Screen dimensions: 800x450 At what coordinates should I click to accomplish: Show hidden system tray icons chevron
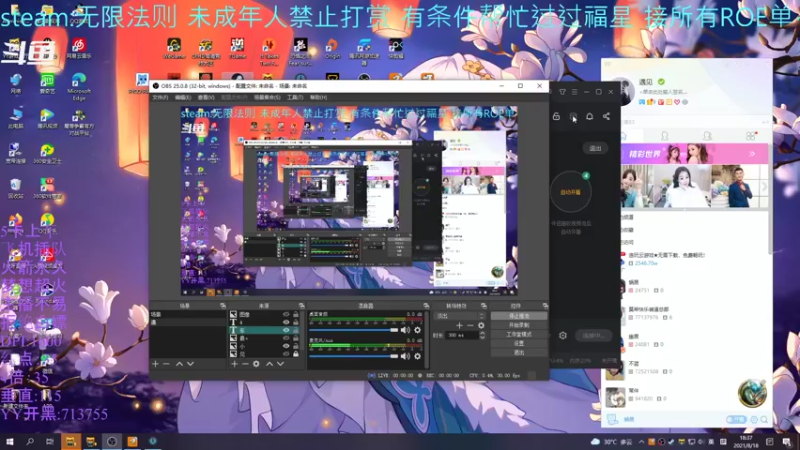tap(641, 442)
